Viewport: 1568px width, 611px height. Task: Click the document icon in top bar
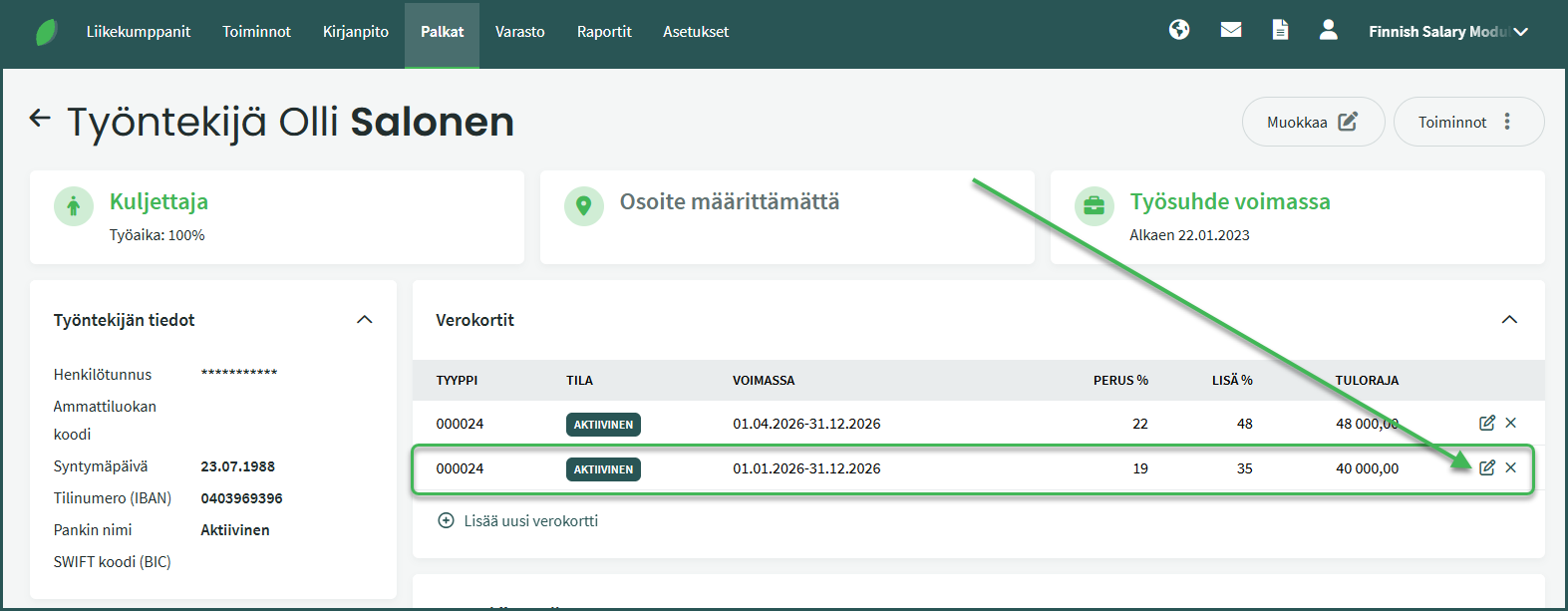[1280, 30]
